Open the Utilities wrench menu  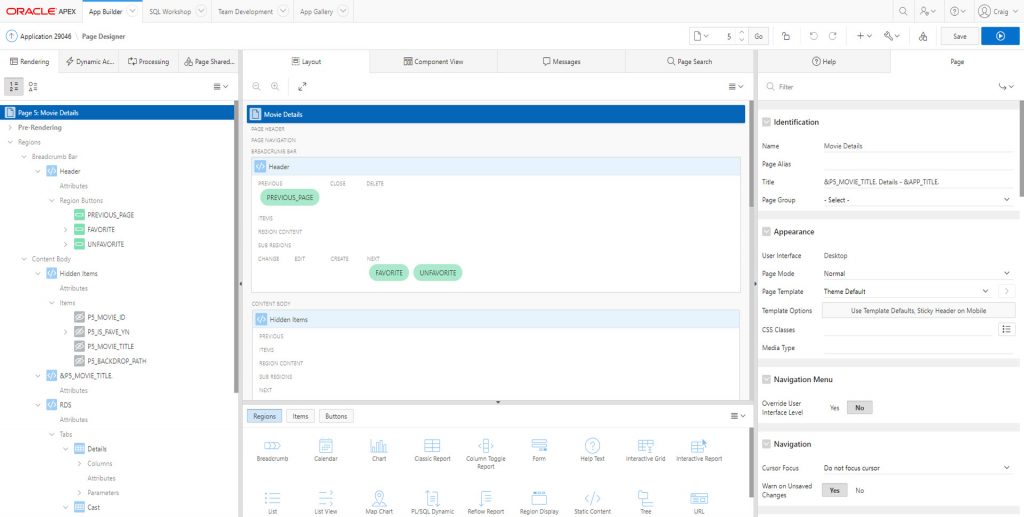(891, 37)
